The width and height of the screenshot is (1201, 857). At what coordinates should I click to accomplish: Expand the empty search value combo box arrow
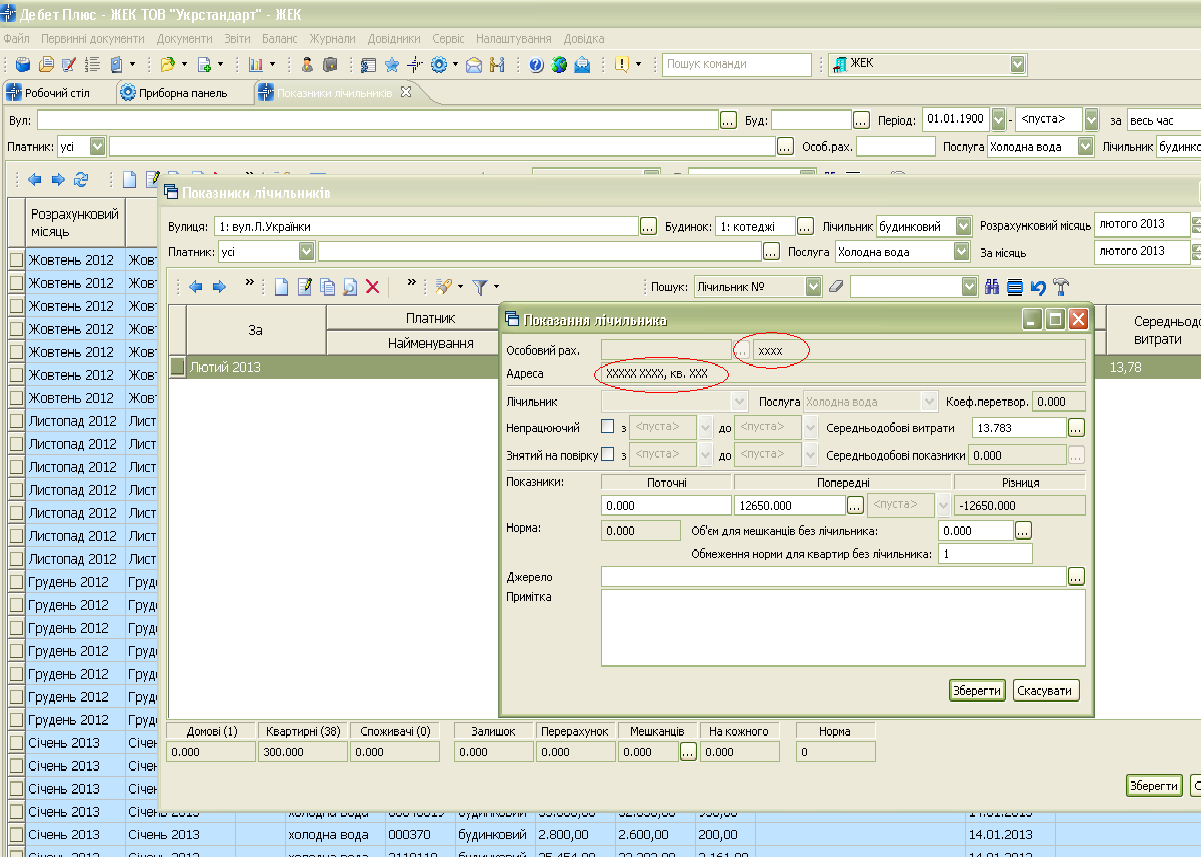(969, 287)
